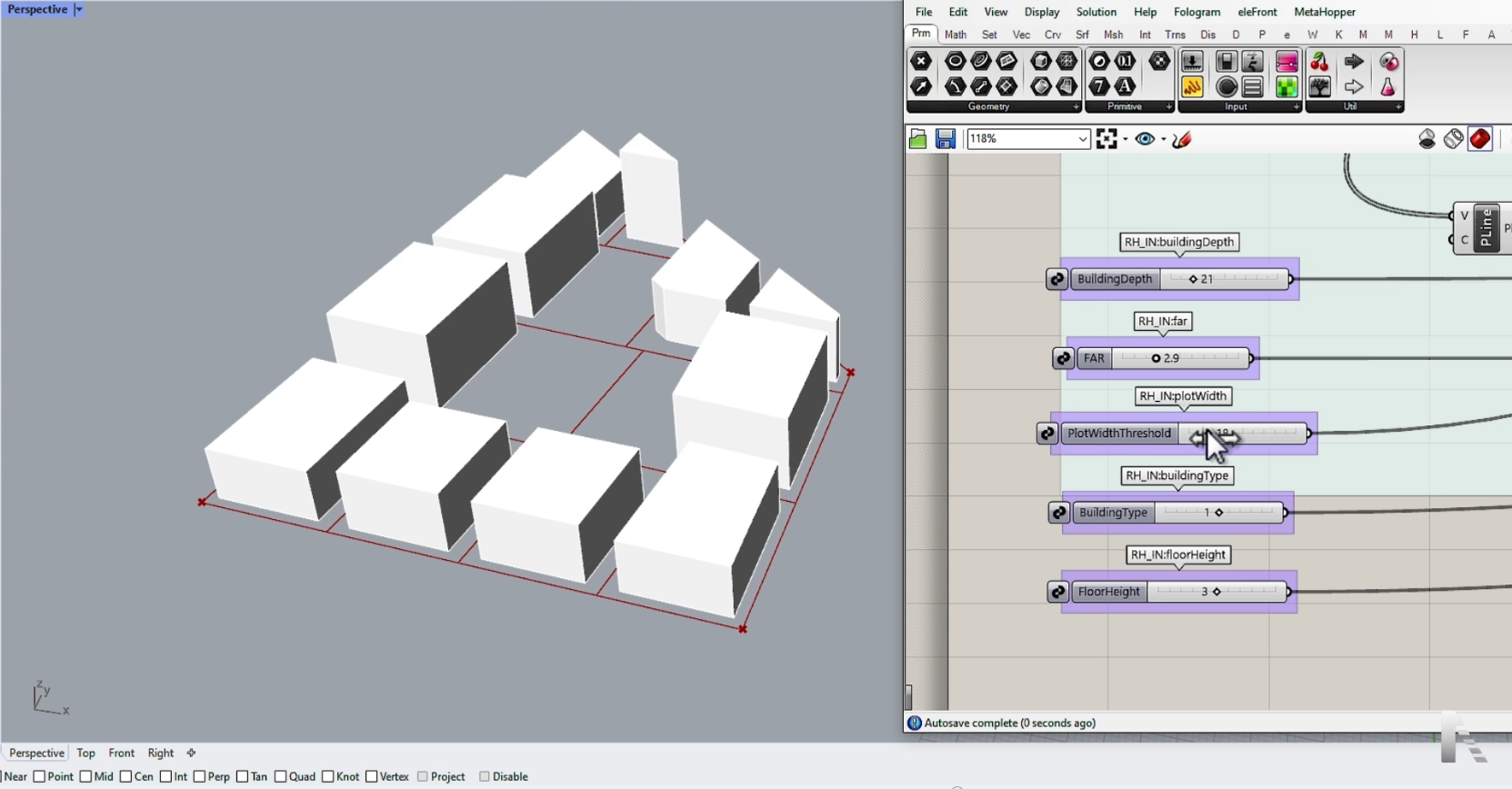Enable the Point object snap checkbox
The width and height of the screenshot is (1512, 789).
[x=40, y=776]
